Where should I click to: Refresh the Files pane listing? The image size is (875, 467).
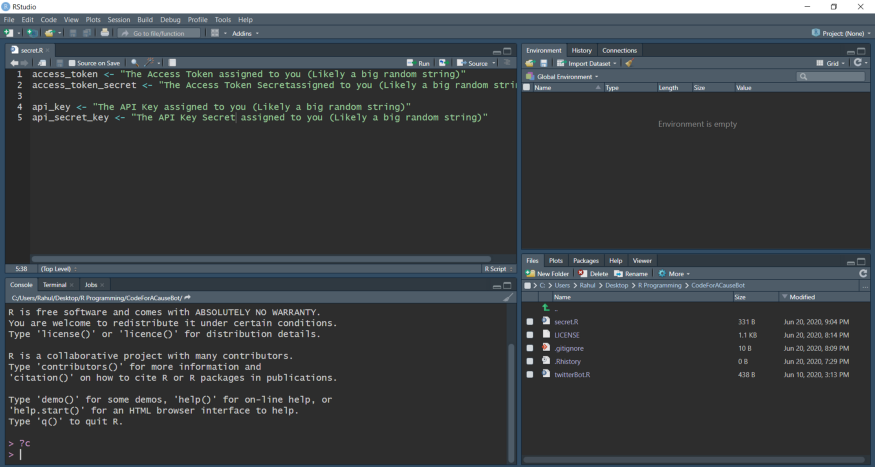tap(862, 273)
